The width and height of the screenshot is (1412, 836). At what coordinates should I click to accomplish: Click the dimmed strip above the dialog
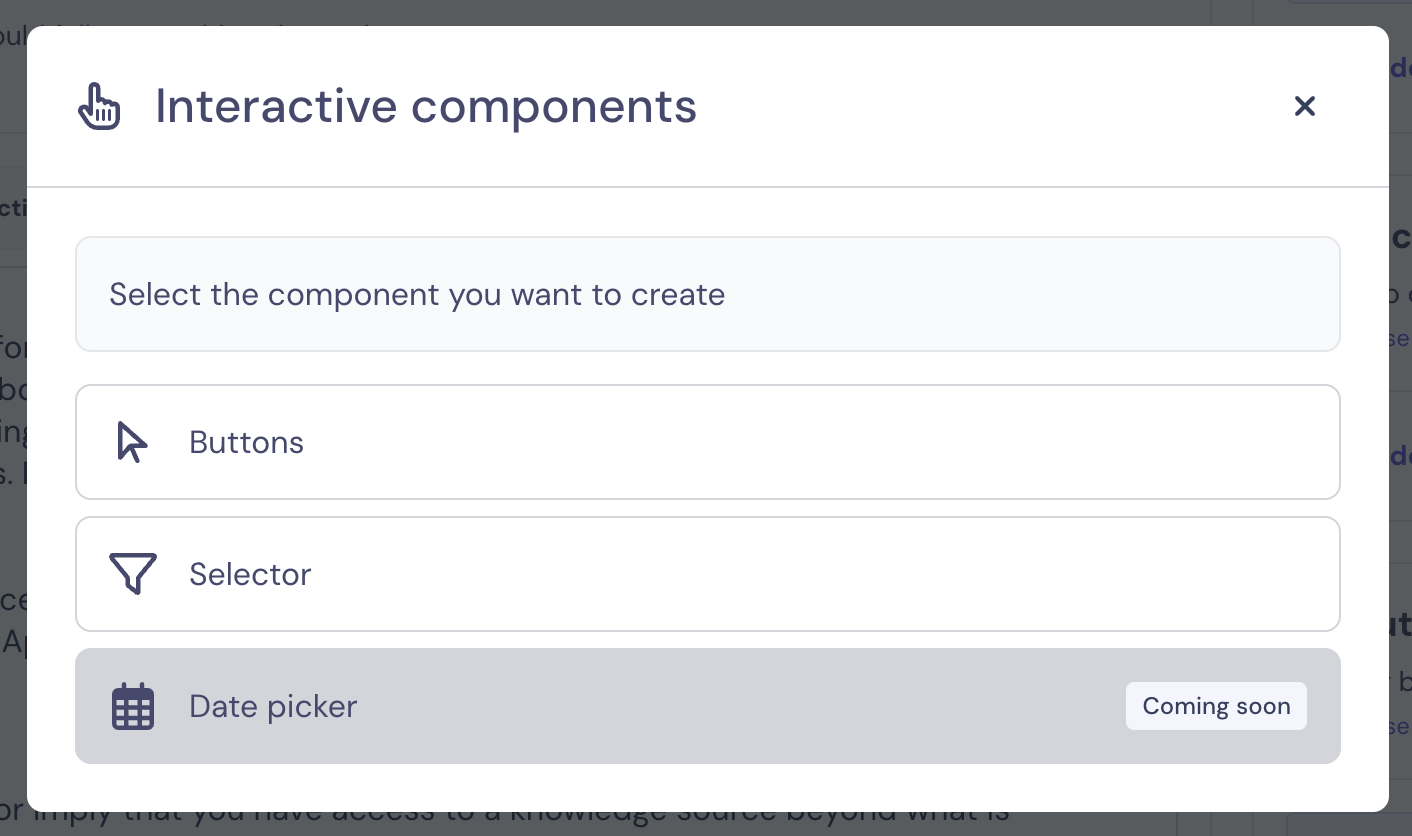[700, 12]
